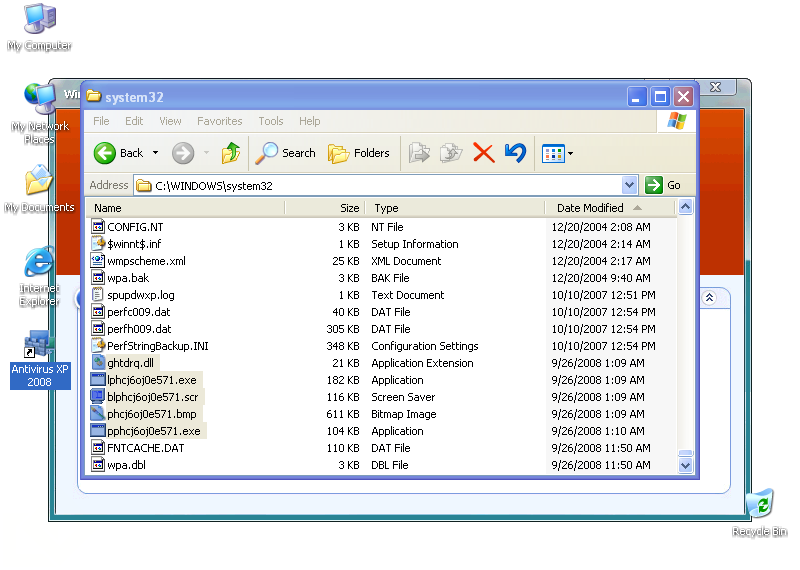Screen dimensions: 800x570
Task: Select the wpa.bak file icon
Action: tap(98, 278)
